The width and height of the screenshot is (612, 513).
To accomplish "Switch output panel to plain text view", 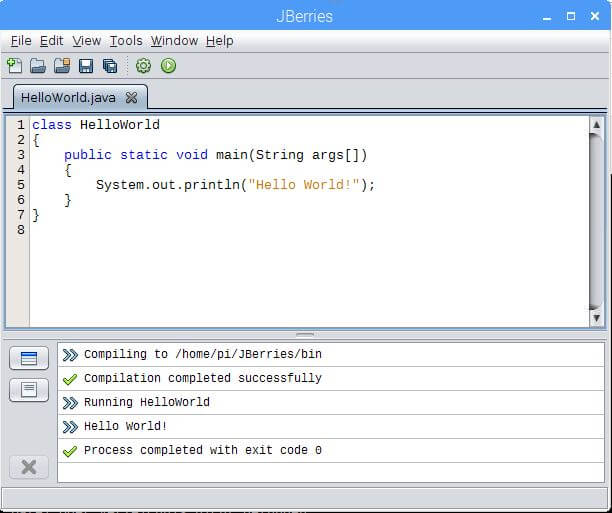I will (29, 389).
